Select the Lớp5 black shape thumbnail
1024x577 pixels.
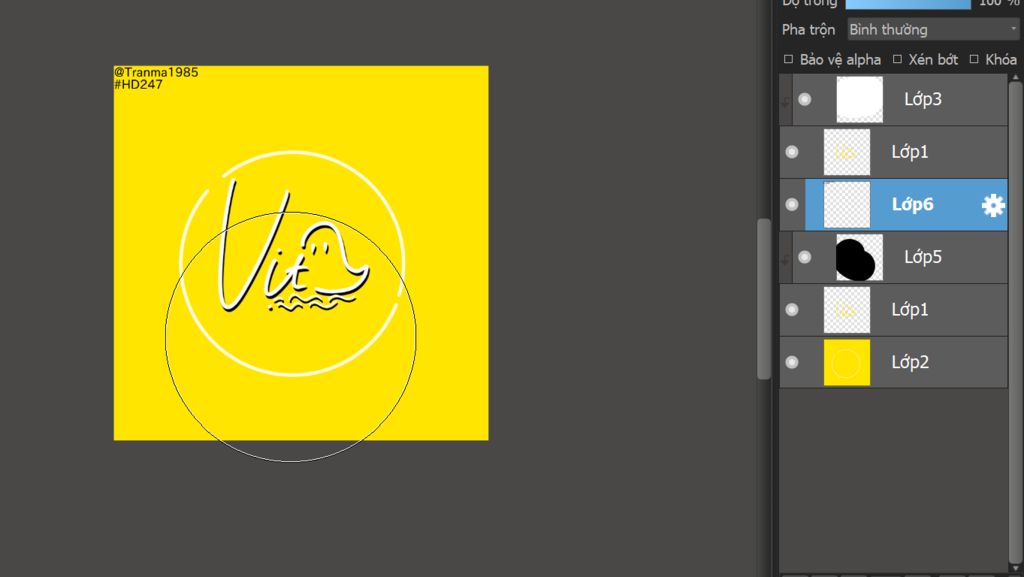[859, 257]
